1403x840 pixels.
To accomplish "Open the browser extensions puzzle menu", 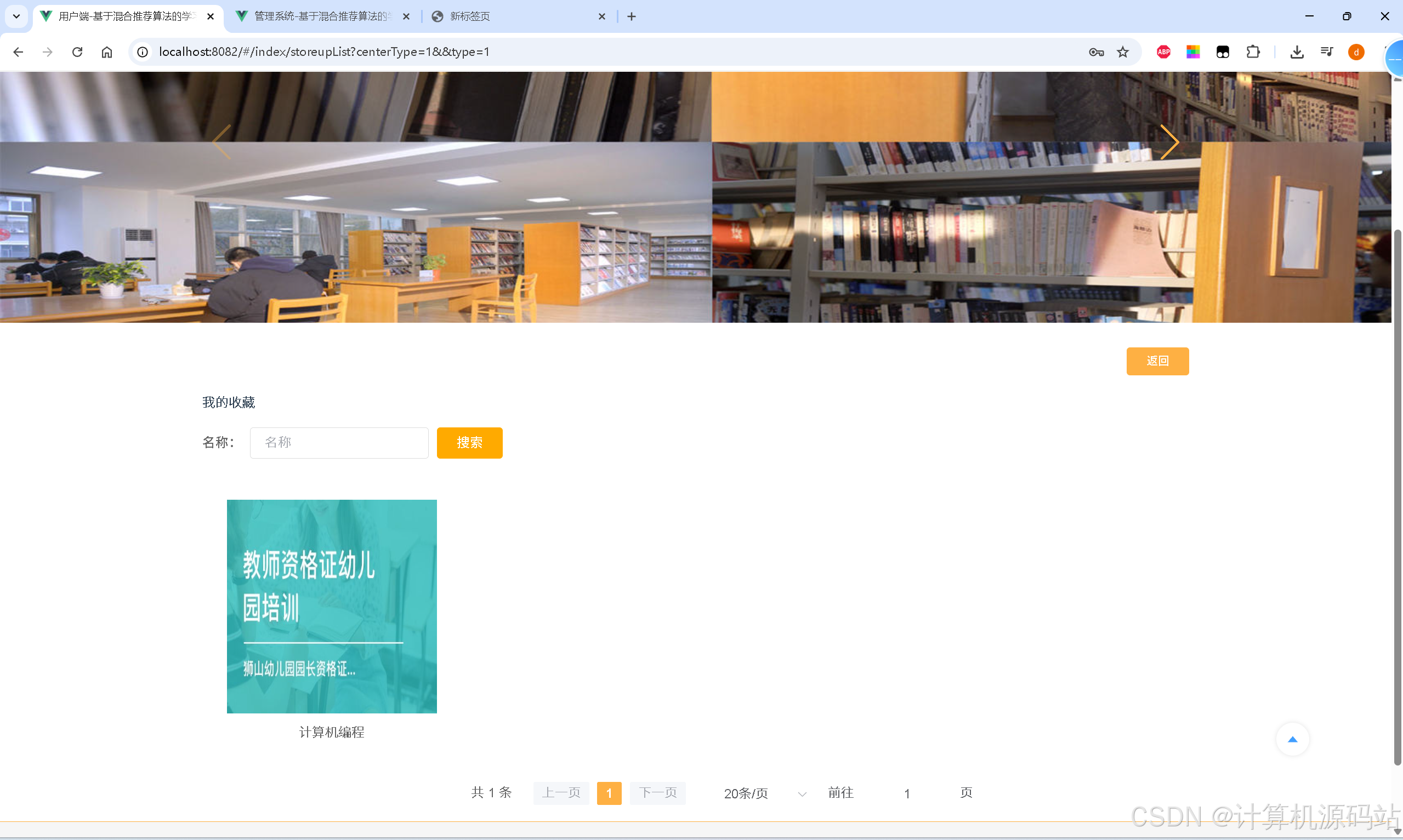I will click(x=1253, y=52).
